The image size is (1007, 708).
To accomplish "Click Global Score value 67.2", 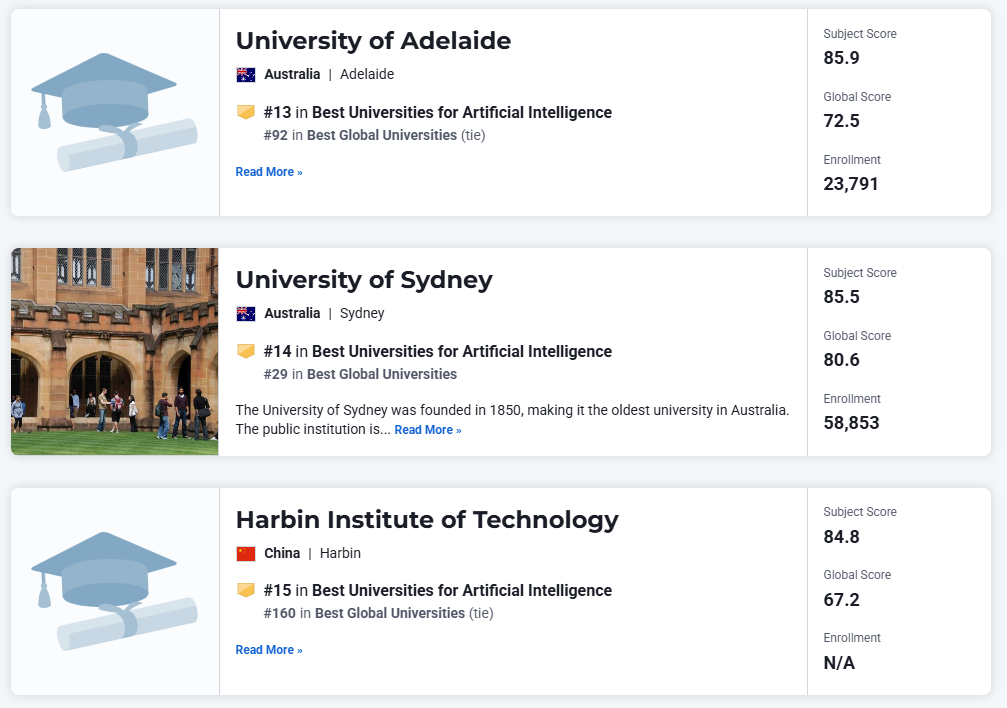I will (841, 599).
